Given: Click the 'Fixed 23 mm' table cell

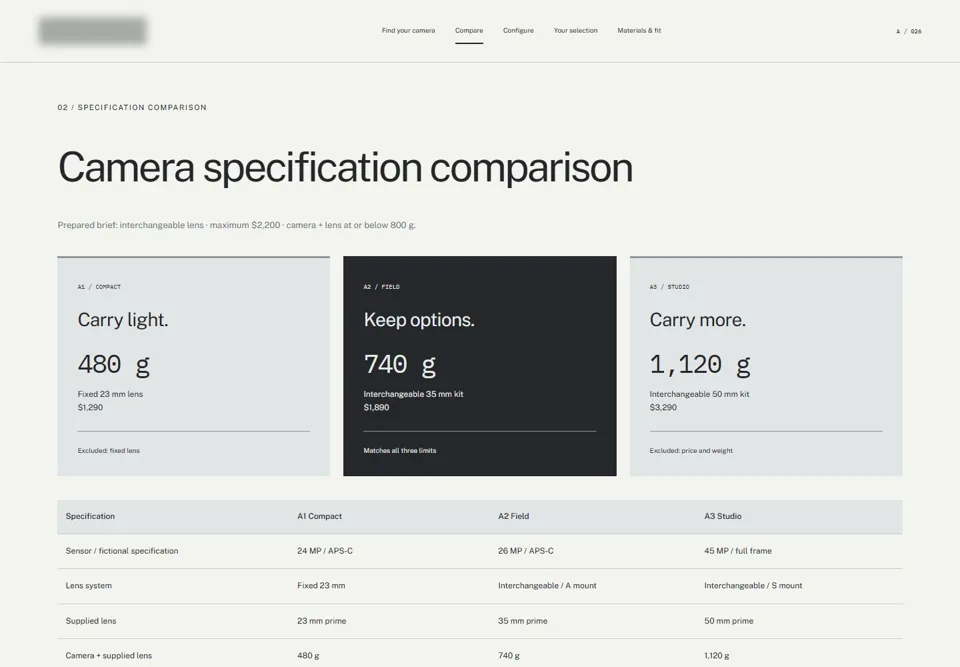Looking at the screenshot, I should coord(321,586).
